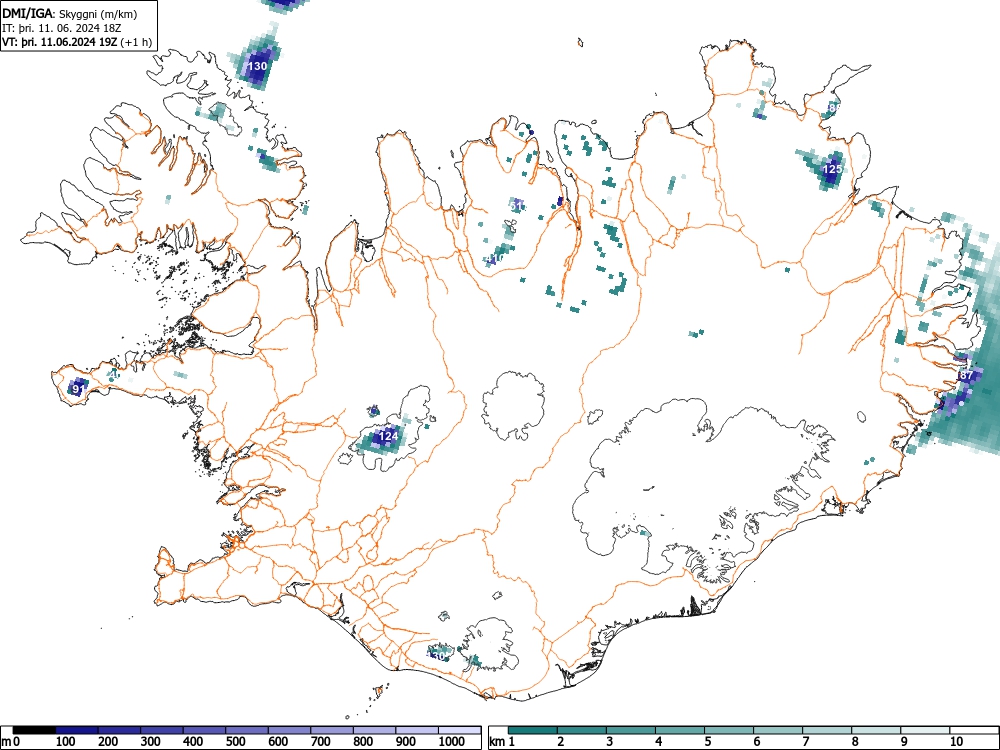Click the dark teal 1–2 km legend swatch
Image resolution: width=1000 pixels, height=750 pixels.
(533, 730)
